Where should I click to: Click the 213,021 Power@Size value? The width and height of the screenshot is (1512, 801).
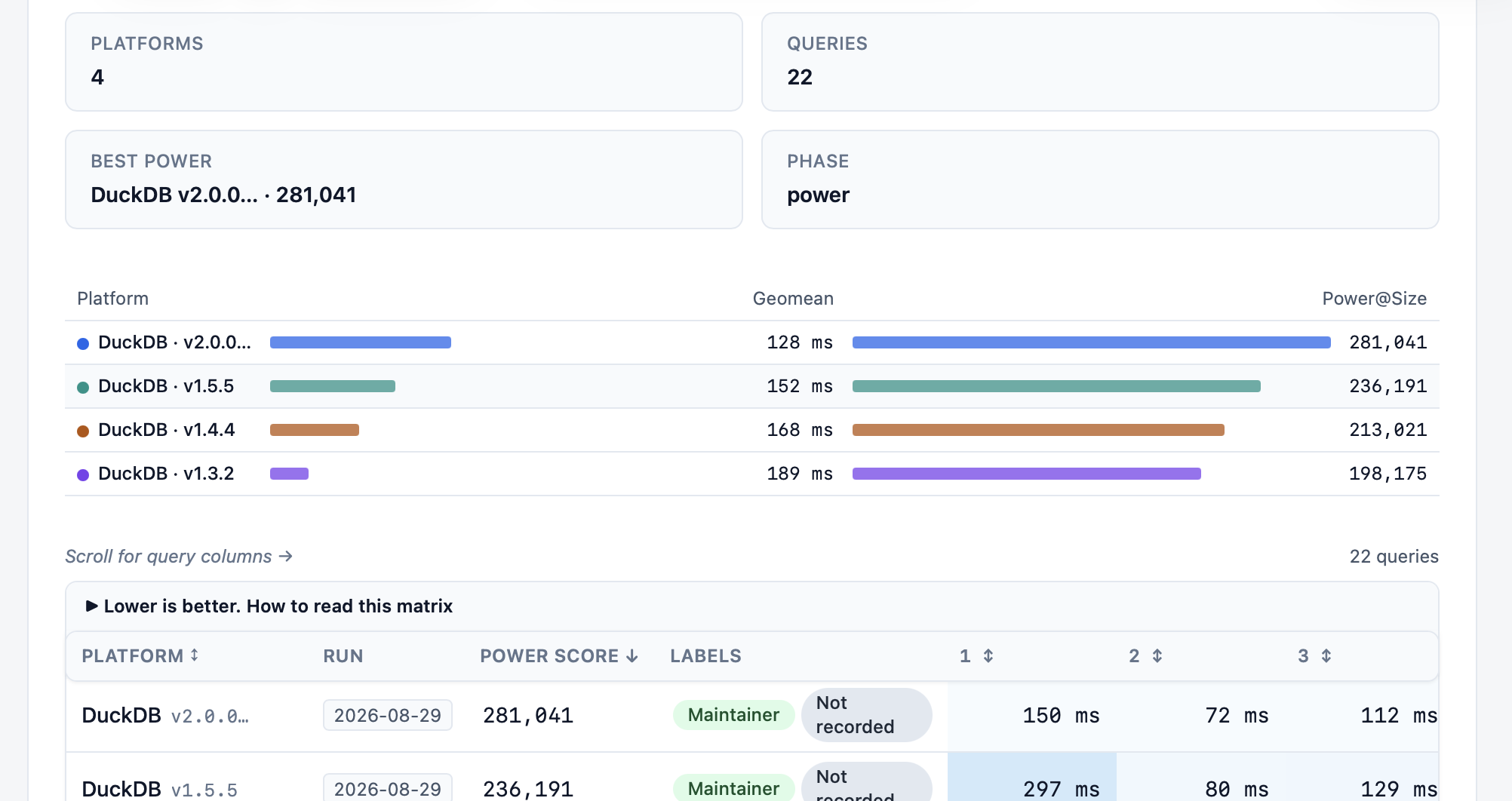click(1388, 430)
